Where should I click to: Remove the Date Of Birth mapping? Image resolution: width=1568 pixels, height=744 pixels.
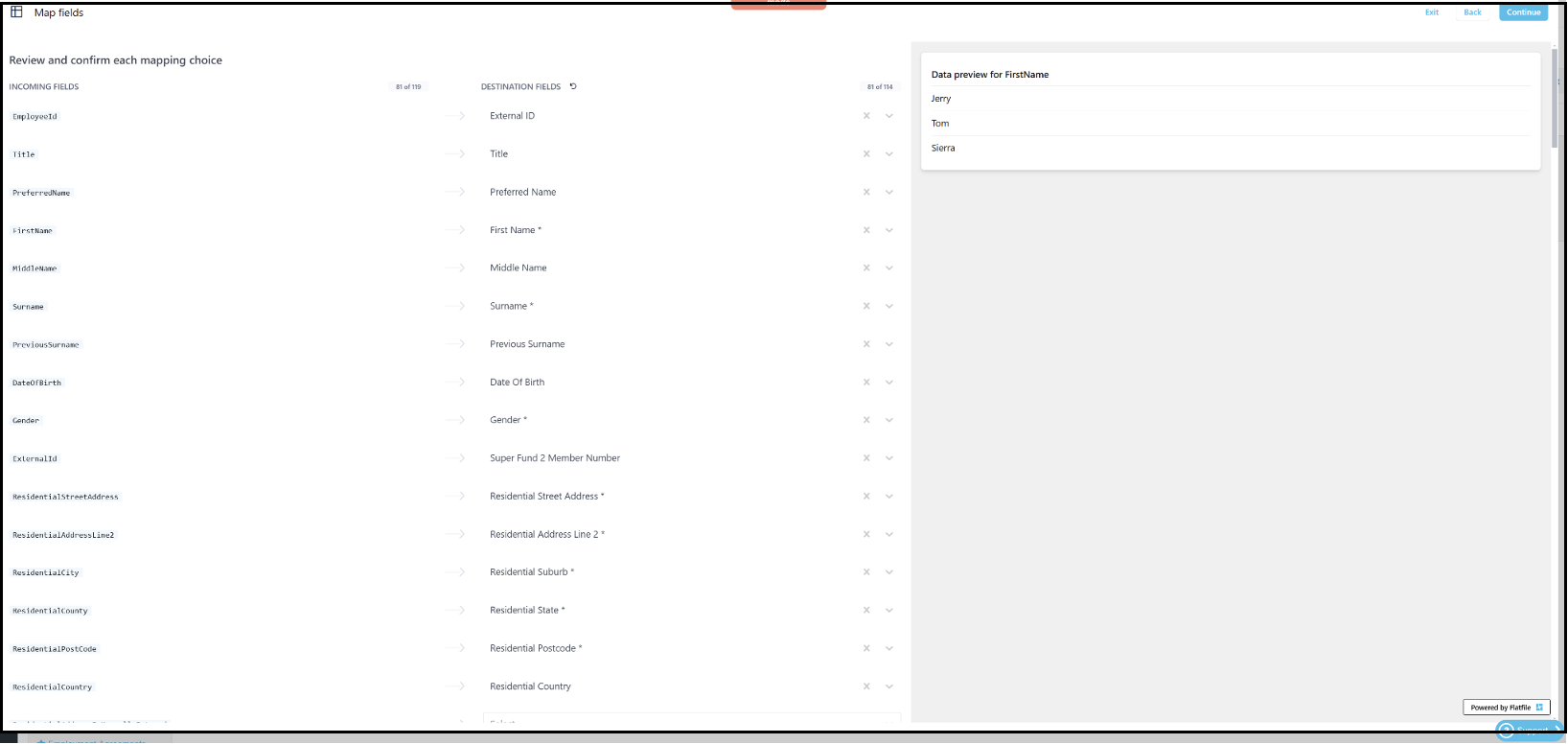[866, 383]
